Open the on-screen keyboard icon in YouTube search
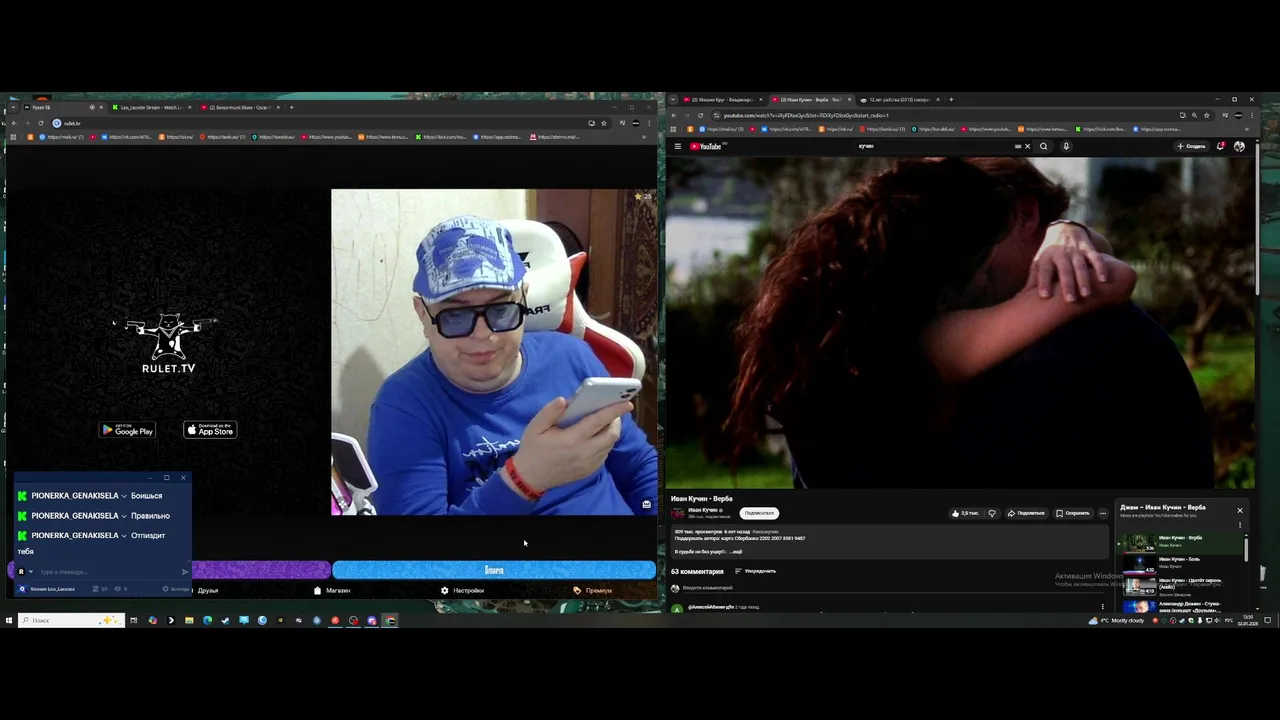Screen dimensions: 1280x720 coord(1018,146)
